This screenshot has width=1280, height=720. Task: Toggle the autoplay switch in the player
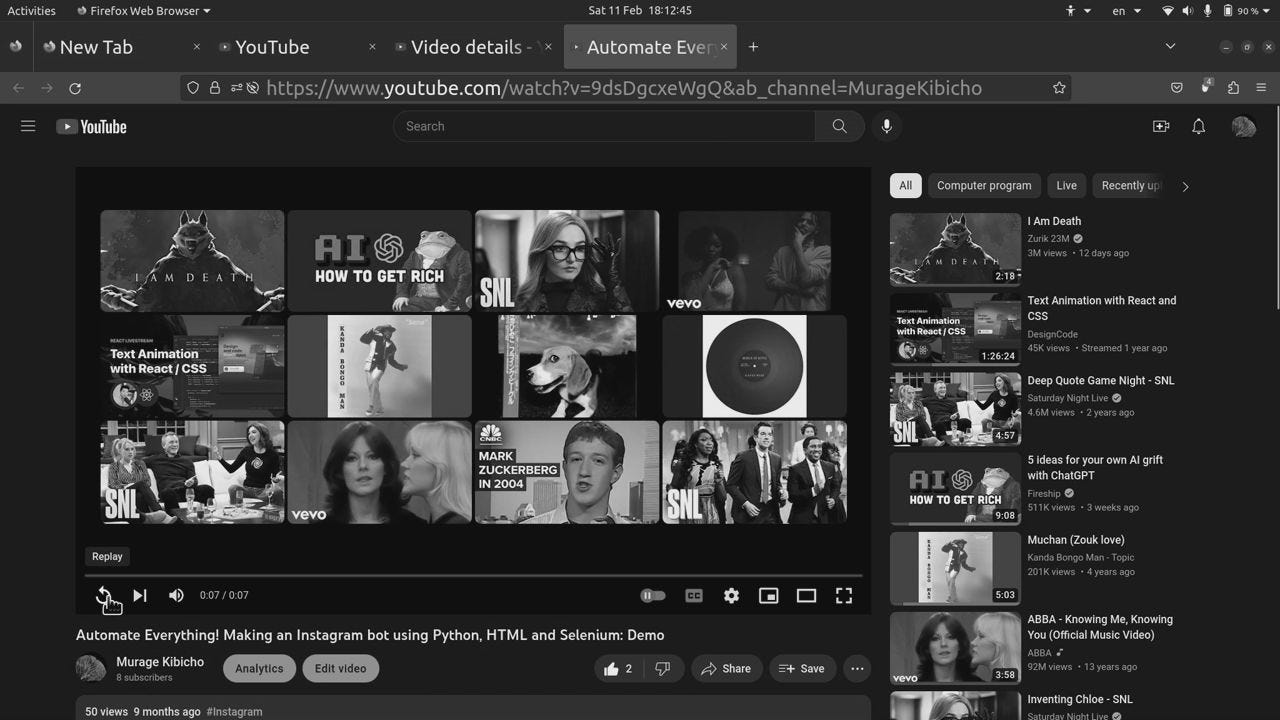point(653,595)
